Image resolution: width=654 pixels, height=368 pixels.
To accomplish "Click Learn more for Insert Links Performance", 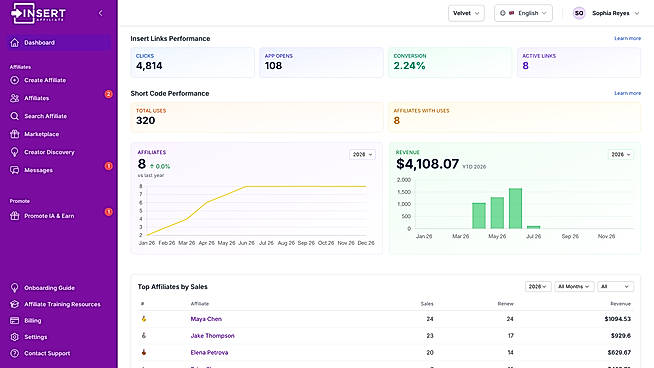I will 627,38.
